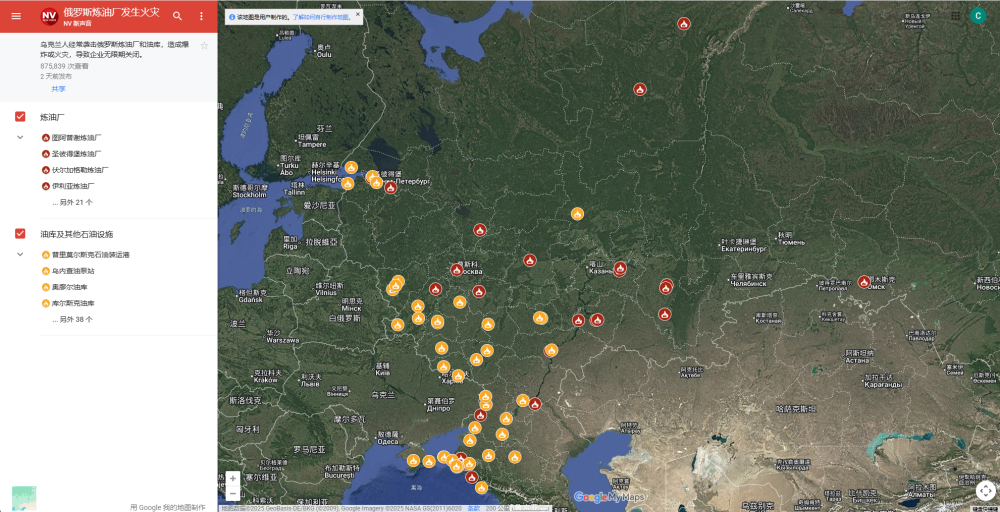Click the 油库及其他石油设施 layer title
1000x512 pixels.
[x=77, y=234]
